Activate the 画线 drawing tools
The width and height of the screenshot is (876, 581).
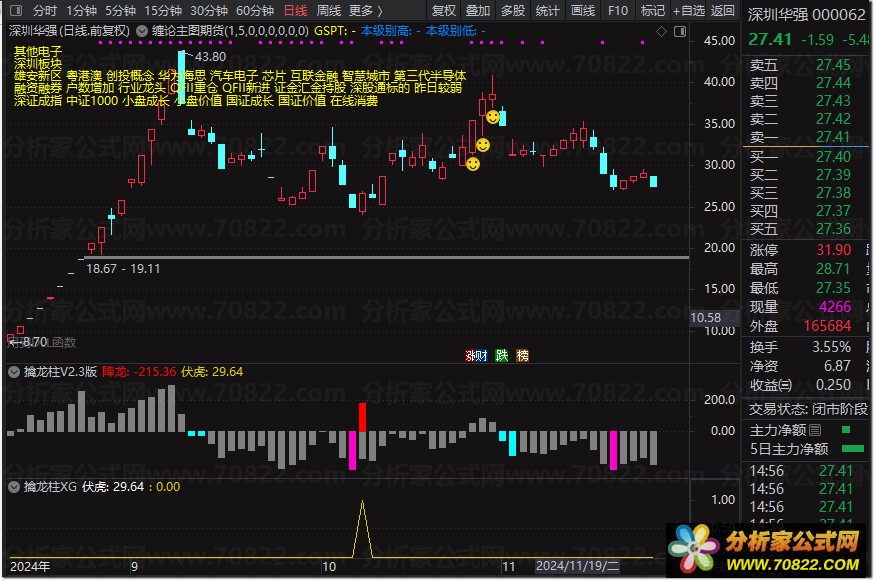[583, 11]
